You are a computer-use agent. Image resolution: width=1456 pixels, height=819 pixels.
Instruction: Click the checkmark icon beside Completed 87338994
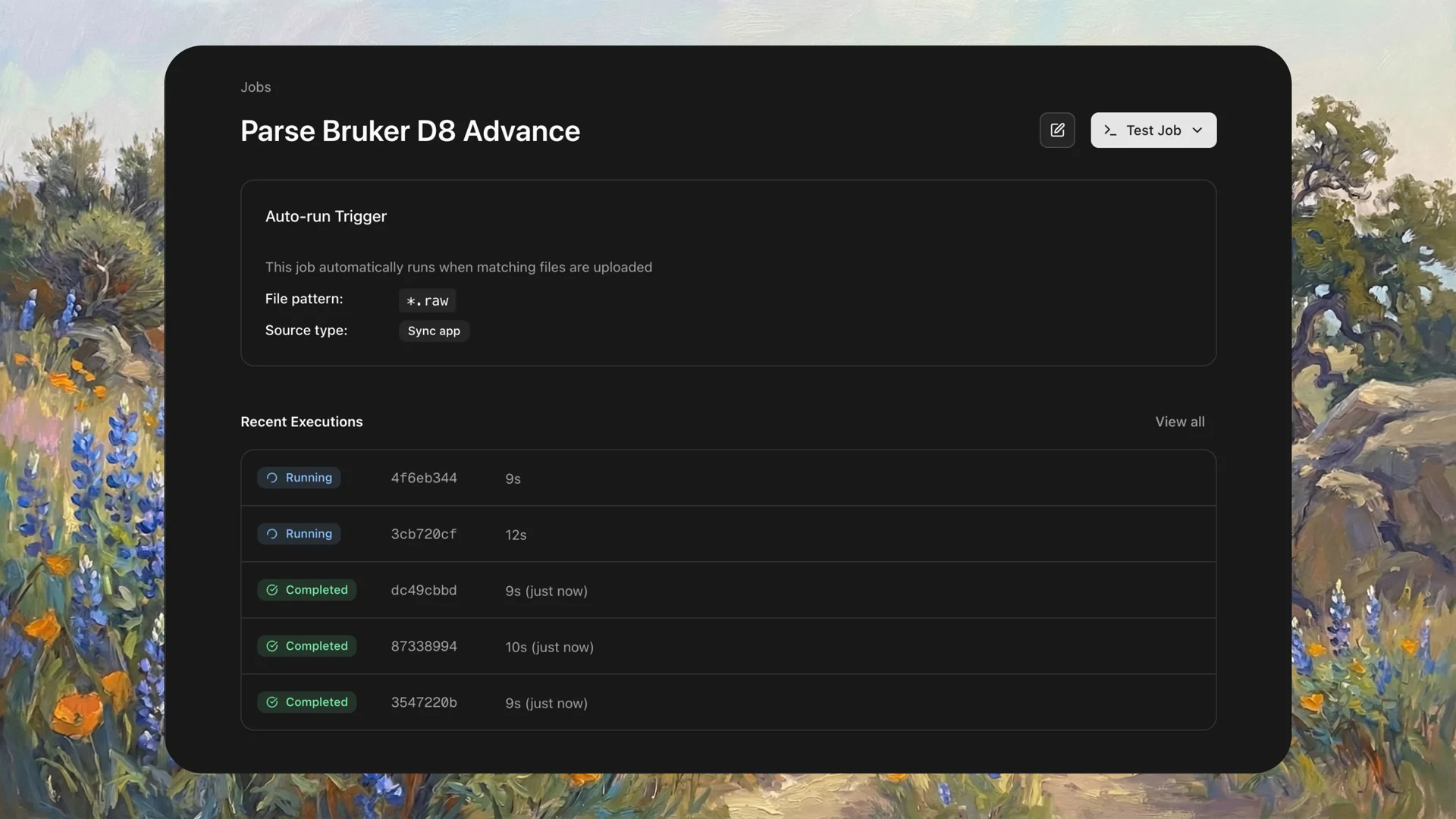(x=272, y=646)
